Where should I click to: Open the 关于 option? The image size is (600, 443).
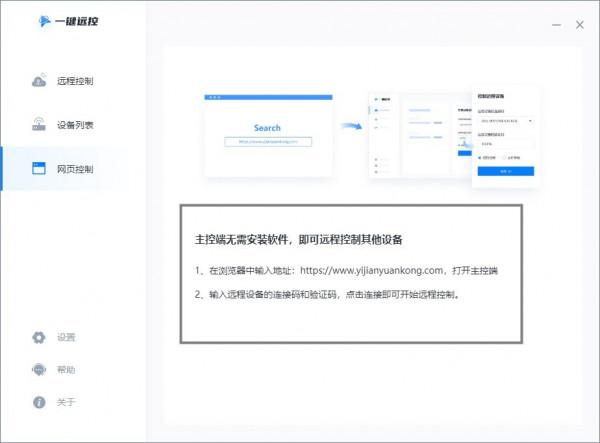pyautogui.click(x=66, y=402)
